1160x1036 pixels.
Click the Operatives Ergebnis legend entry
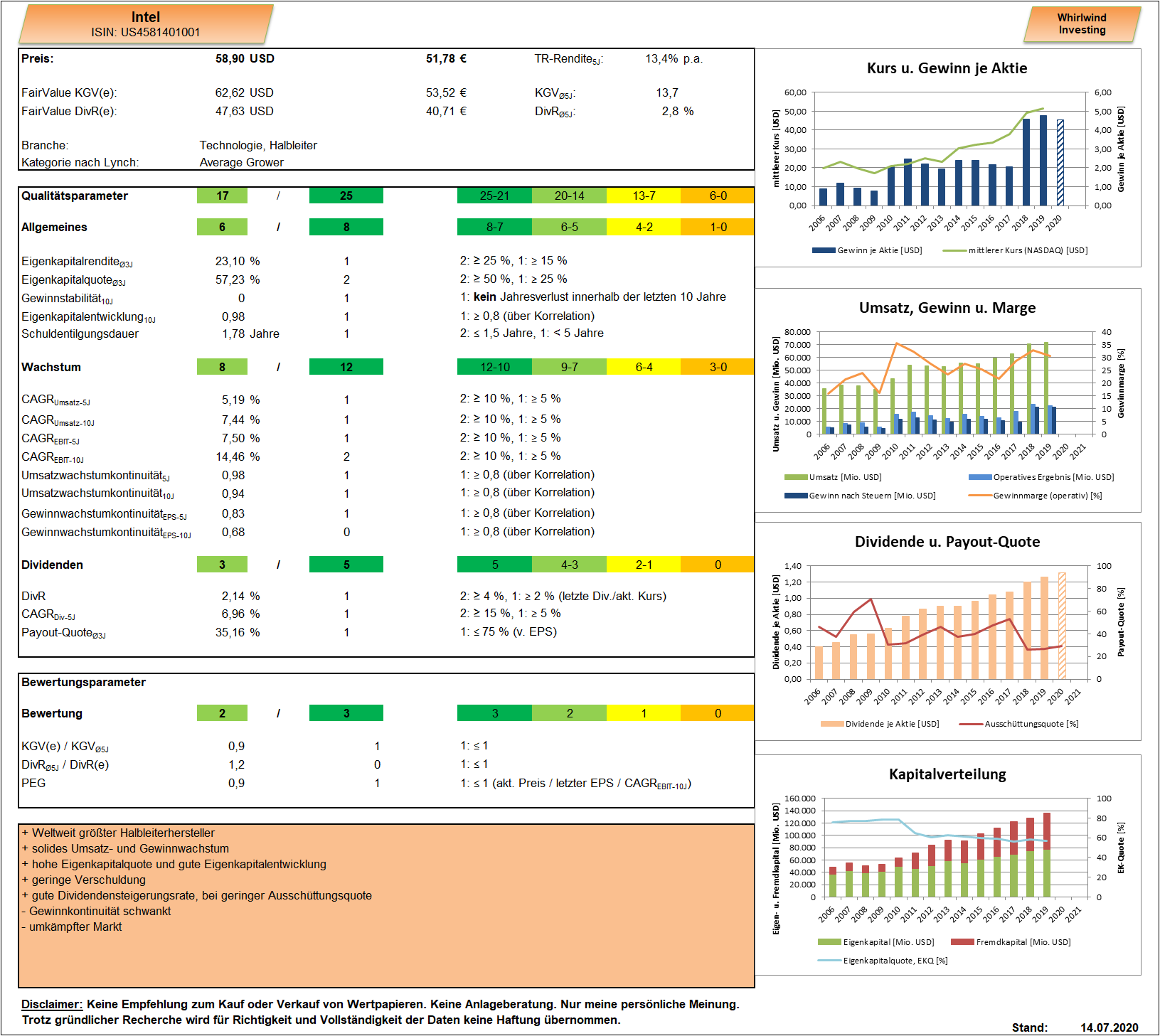pyautogui.click(x=1041, y=477)
